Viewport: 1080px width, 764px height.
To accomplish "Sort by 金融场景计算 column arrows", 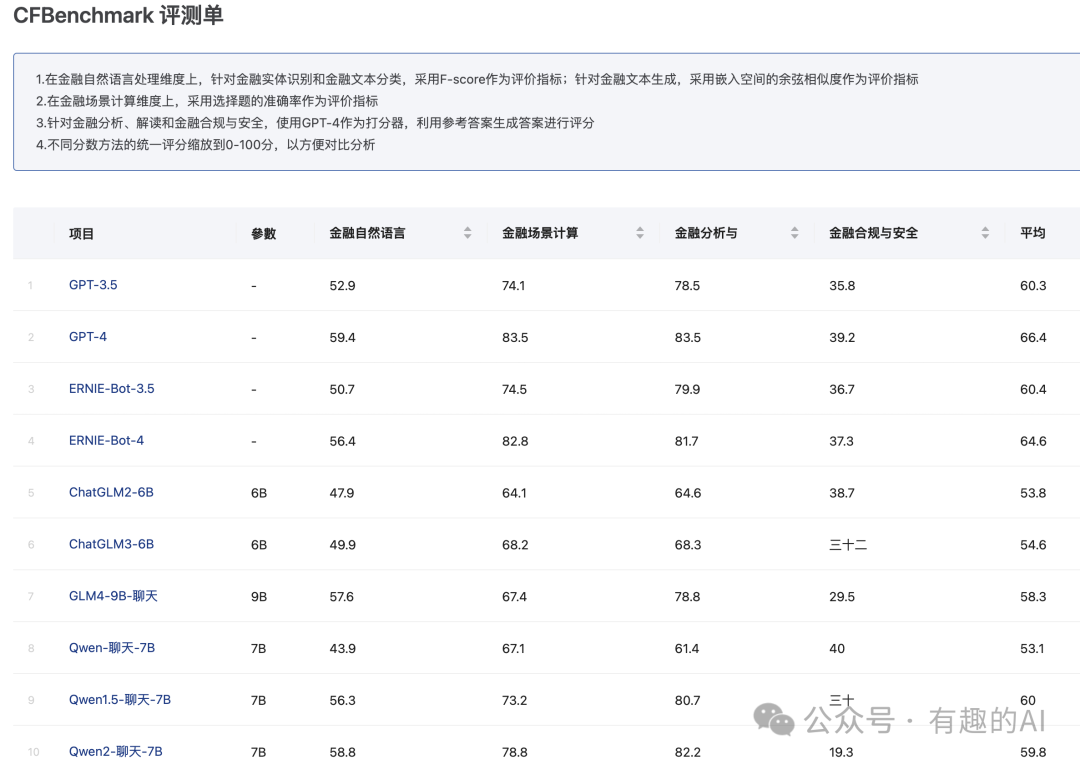I will click(x=640, y=233).
